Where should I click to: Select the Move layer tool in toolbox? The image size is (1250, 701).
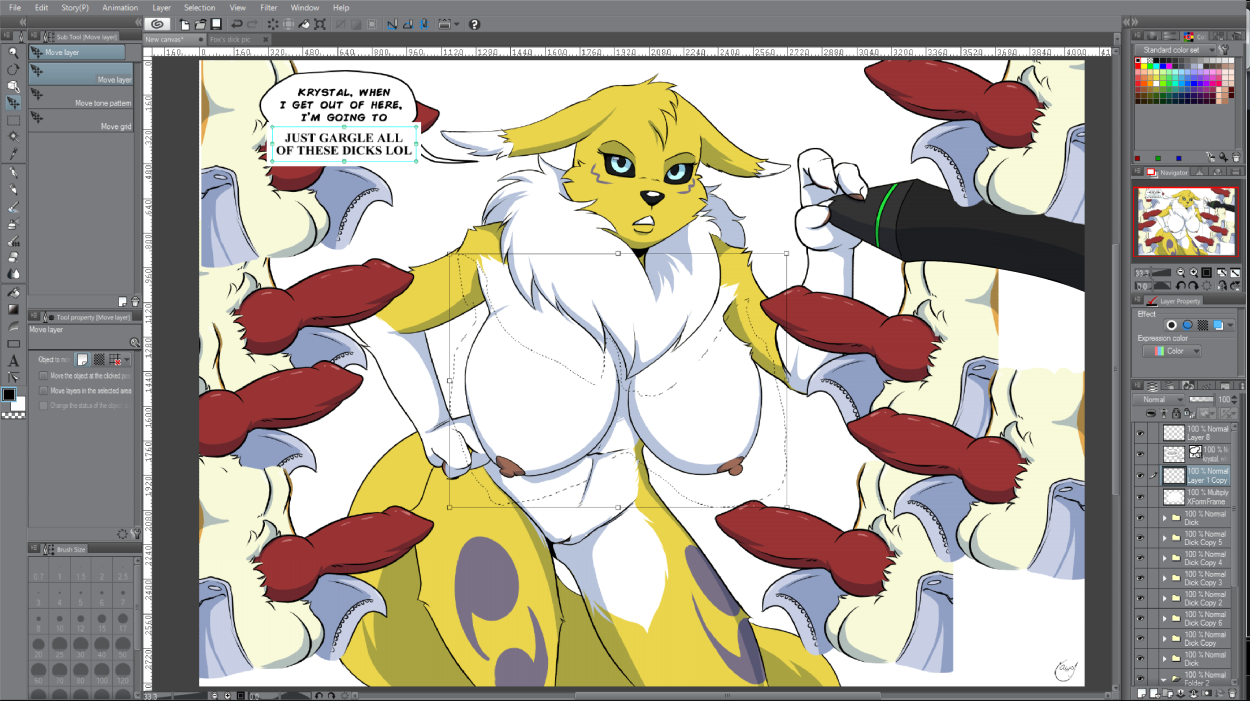click(13, 103)
